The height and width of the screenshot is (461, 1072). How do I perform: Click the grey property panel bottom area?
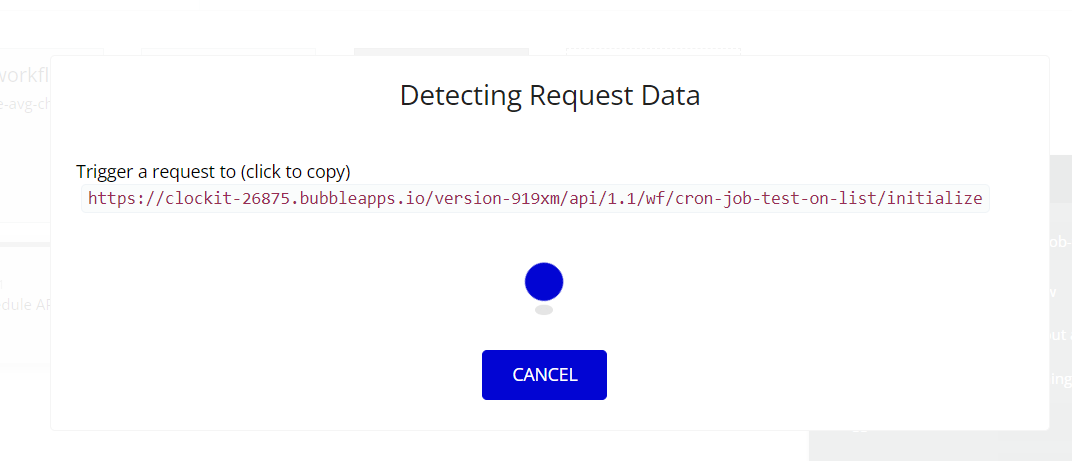(940, 446)
